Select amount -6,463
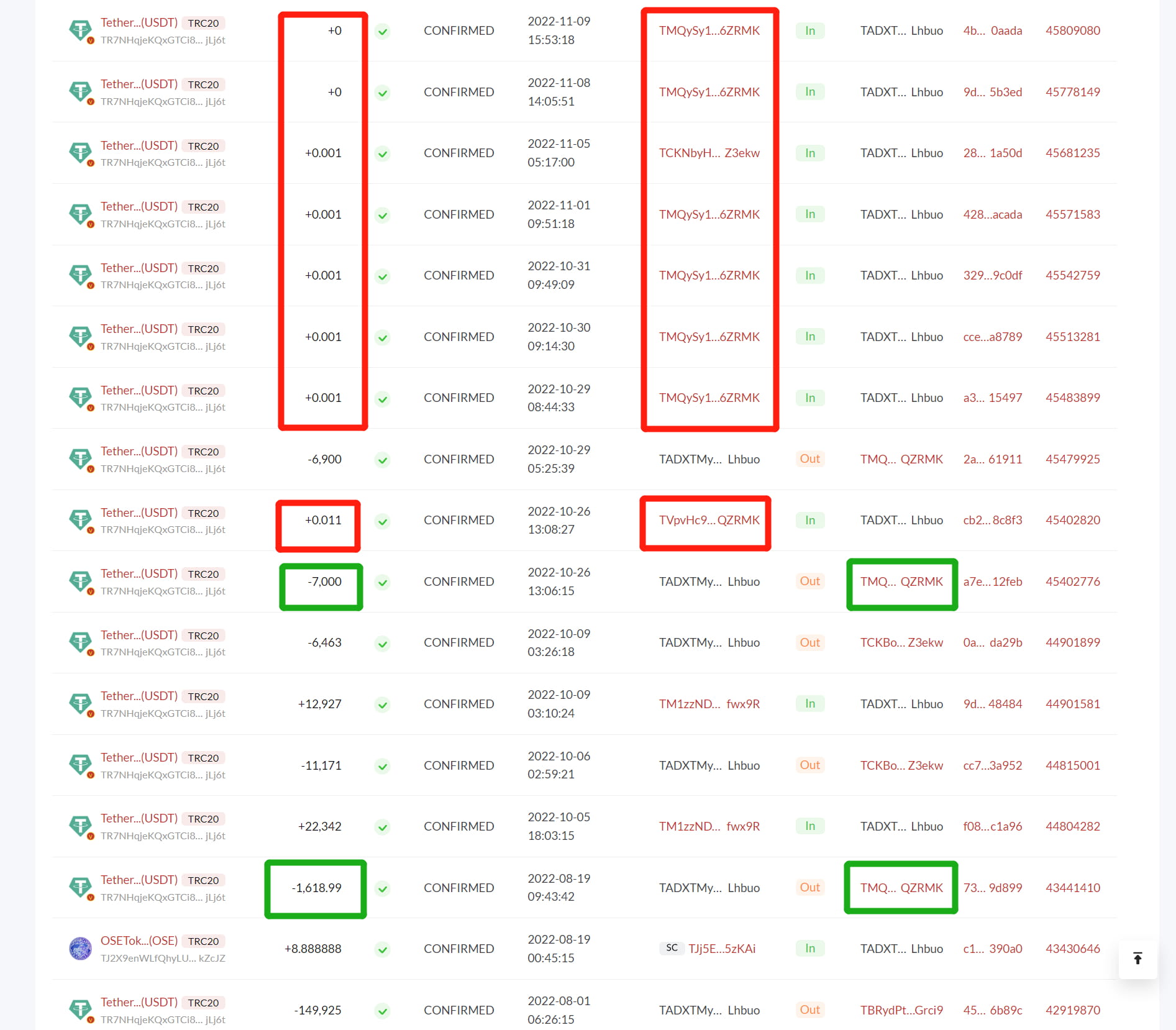Screen dimensions: 1176x1030 click(x=324, y=642)
